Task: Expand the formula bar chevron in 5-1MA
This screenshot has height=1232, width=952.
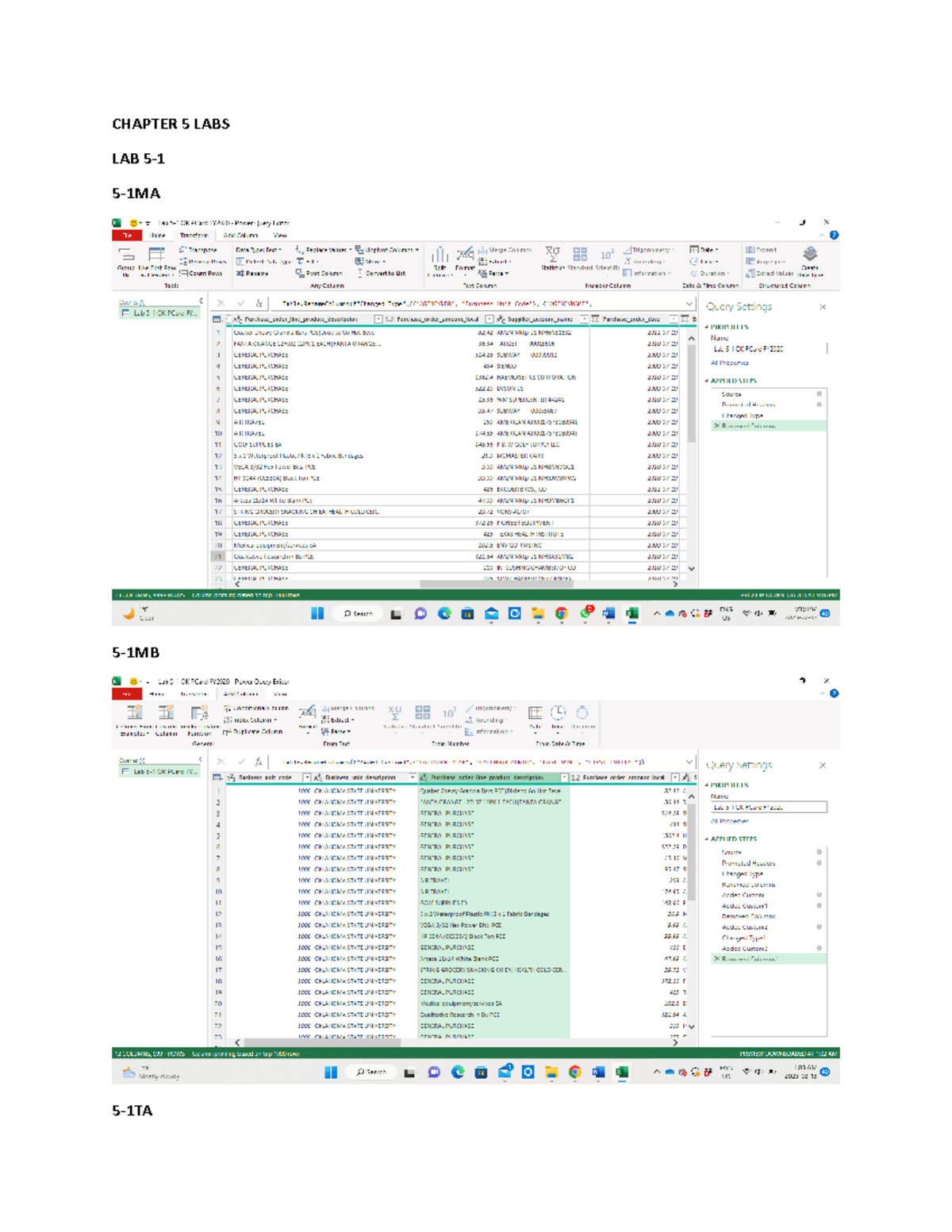Action: [689, 303]
